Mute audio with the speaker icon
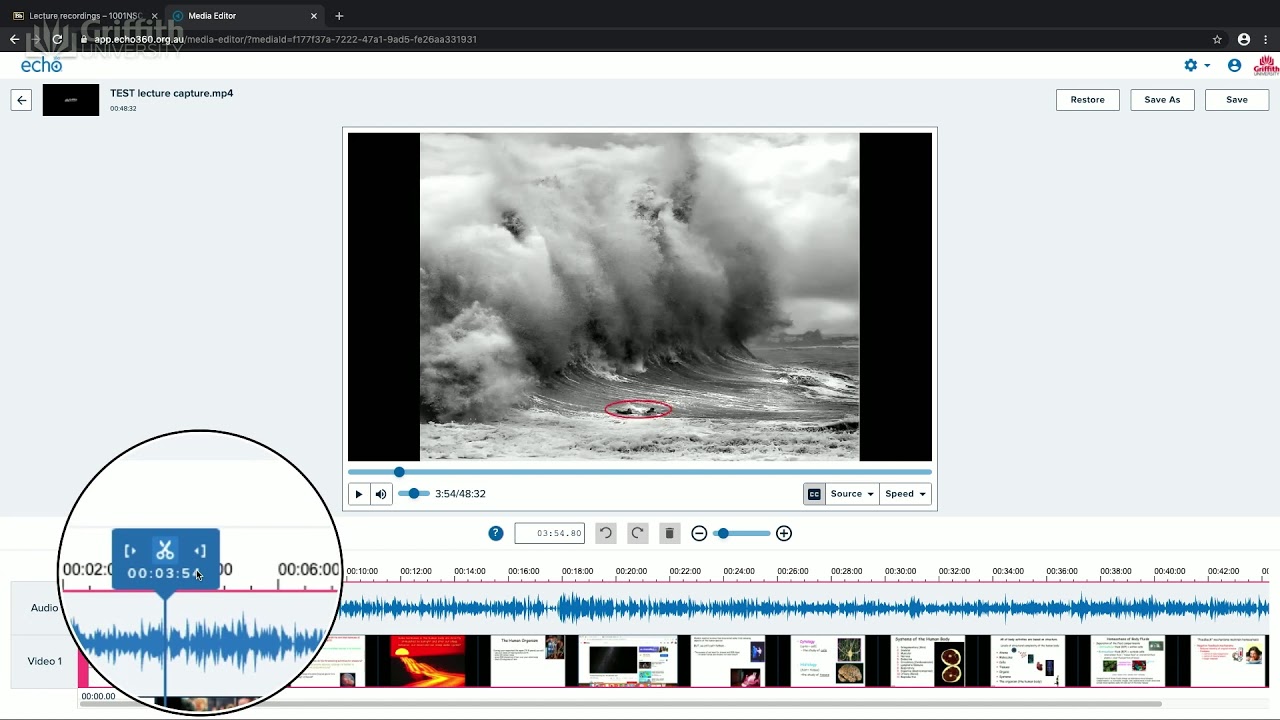Viewport: 1280px width, 720px height. point(381,494)
